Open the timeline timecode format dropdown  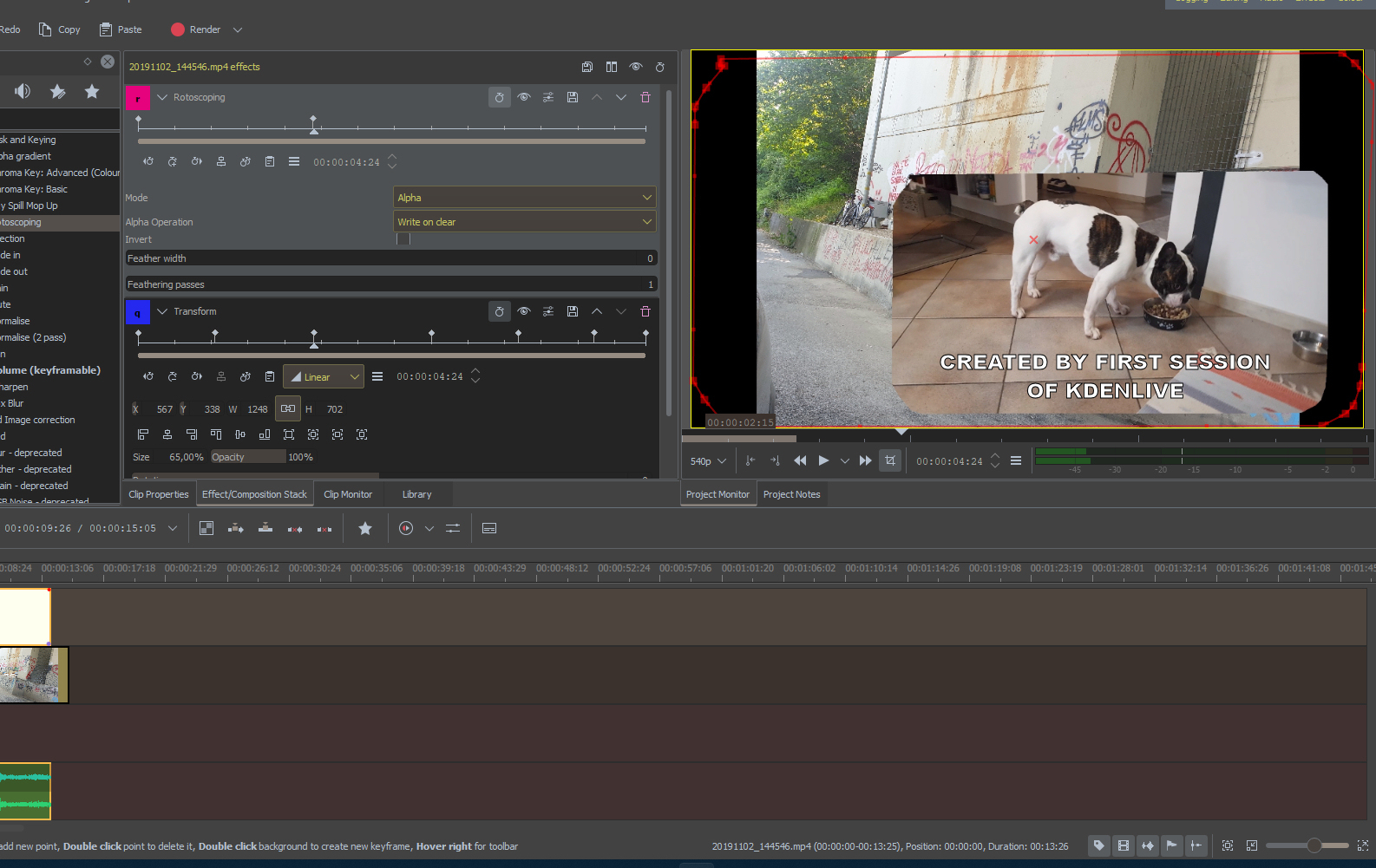(173, 528)
